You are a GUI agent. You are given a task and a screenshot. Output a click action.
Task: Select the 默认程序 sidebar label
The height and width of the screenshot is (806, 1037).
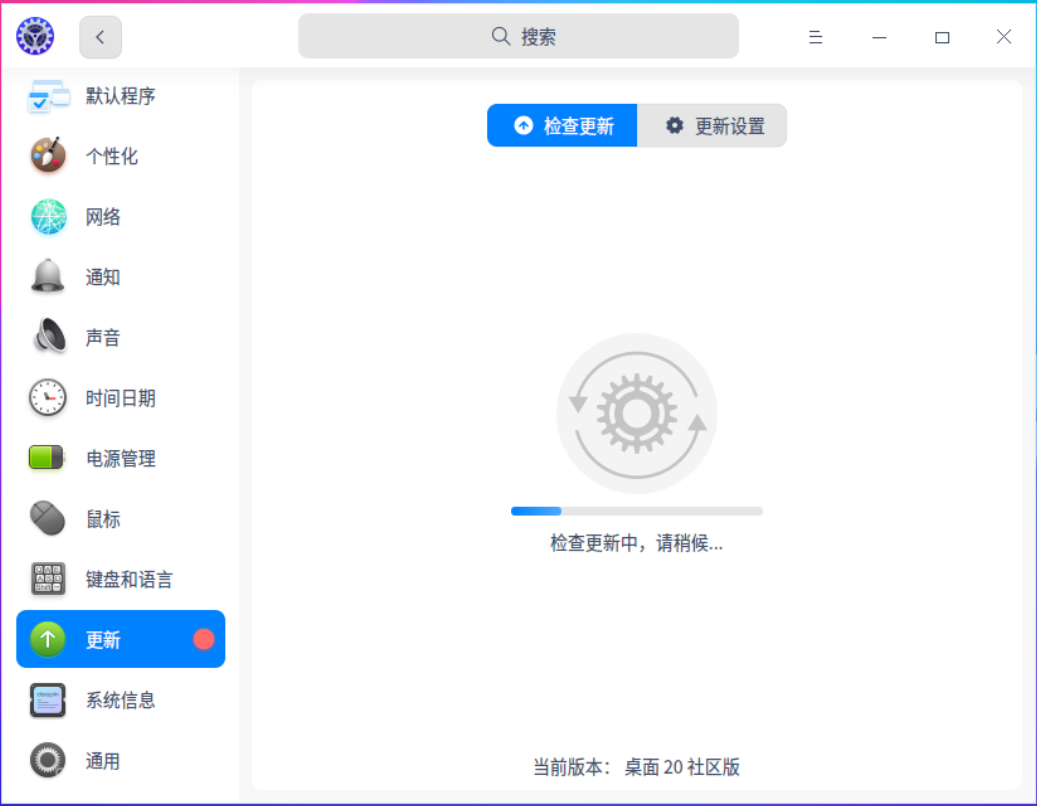120,97
